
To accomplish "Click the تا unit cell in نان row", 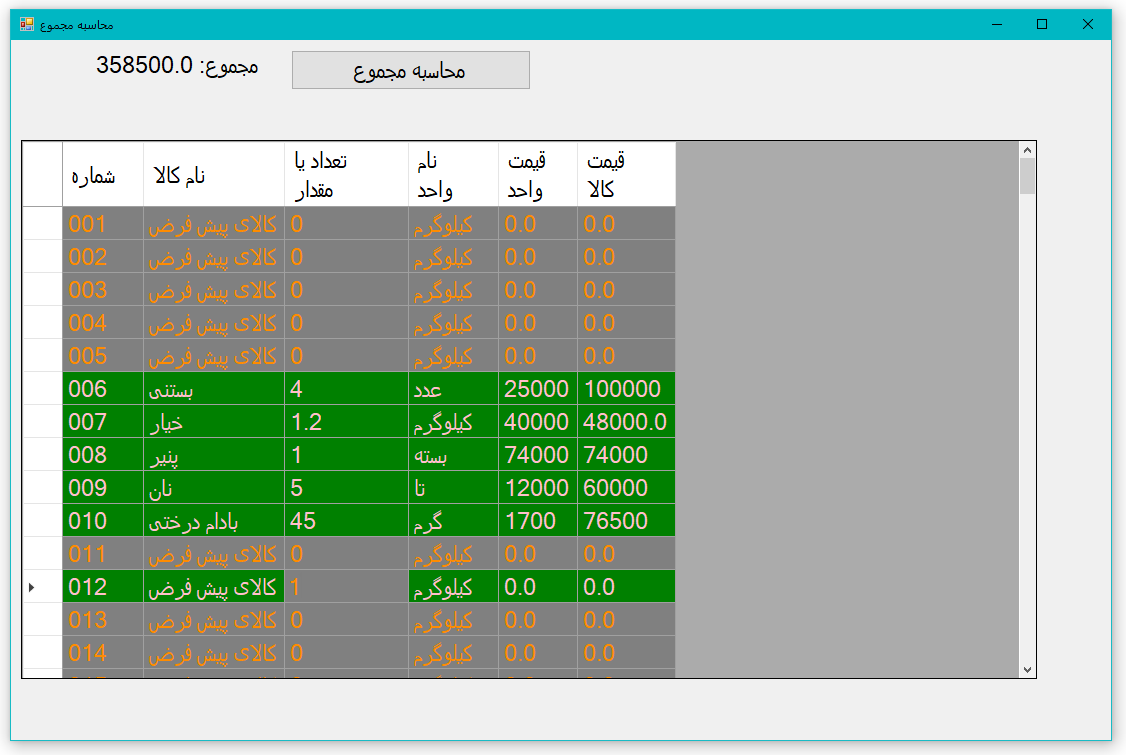I will (453, 488).
